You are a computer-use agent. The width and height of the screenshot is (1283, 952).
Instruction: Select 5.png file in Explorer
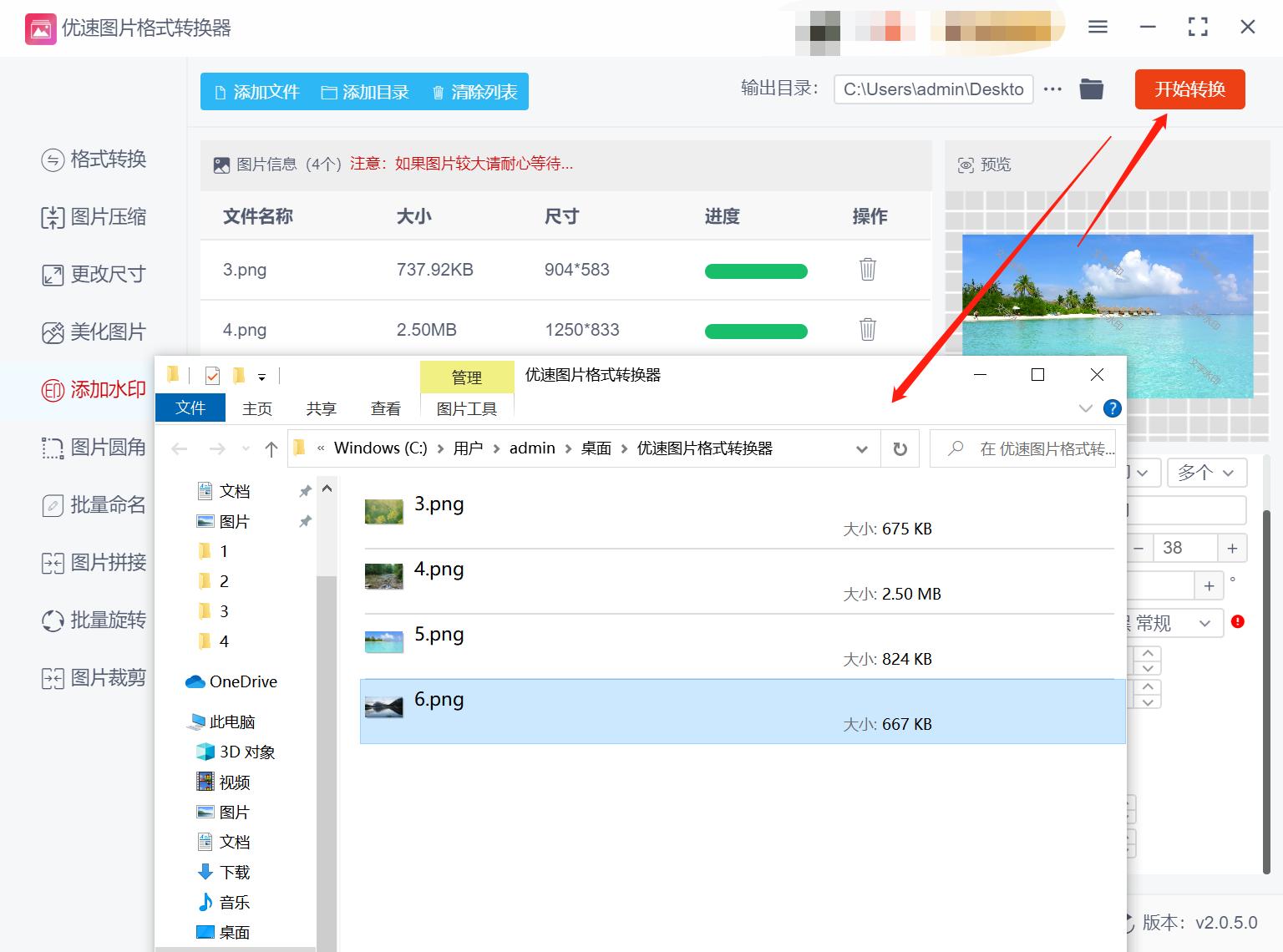743,646
